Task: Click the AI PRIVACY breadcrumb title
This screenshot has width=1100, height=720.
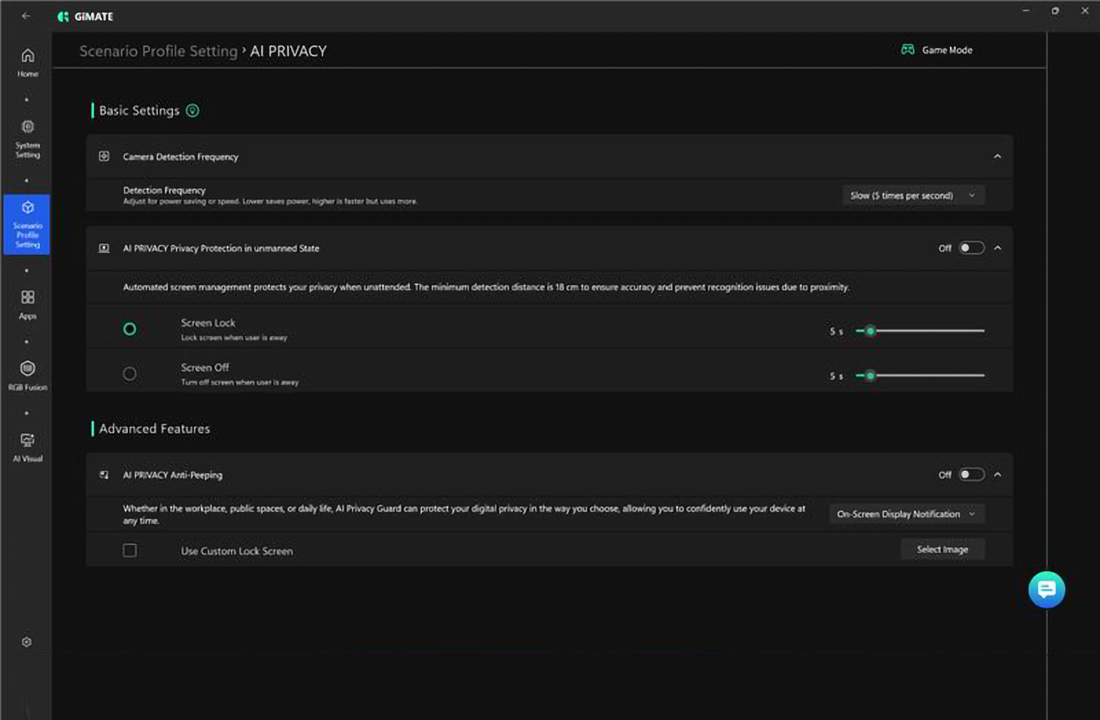Action: click(x=288, y=51)
